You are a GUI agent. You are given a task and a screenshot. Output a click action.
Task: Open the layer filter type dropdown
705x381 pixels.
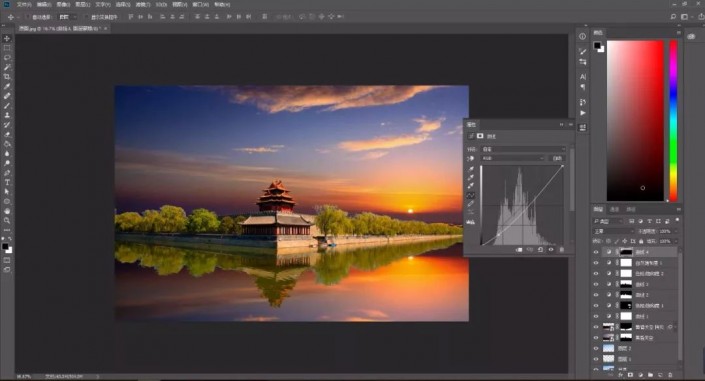pyautogui.click(x=608, y=221)
